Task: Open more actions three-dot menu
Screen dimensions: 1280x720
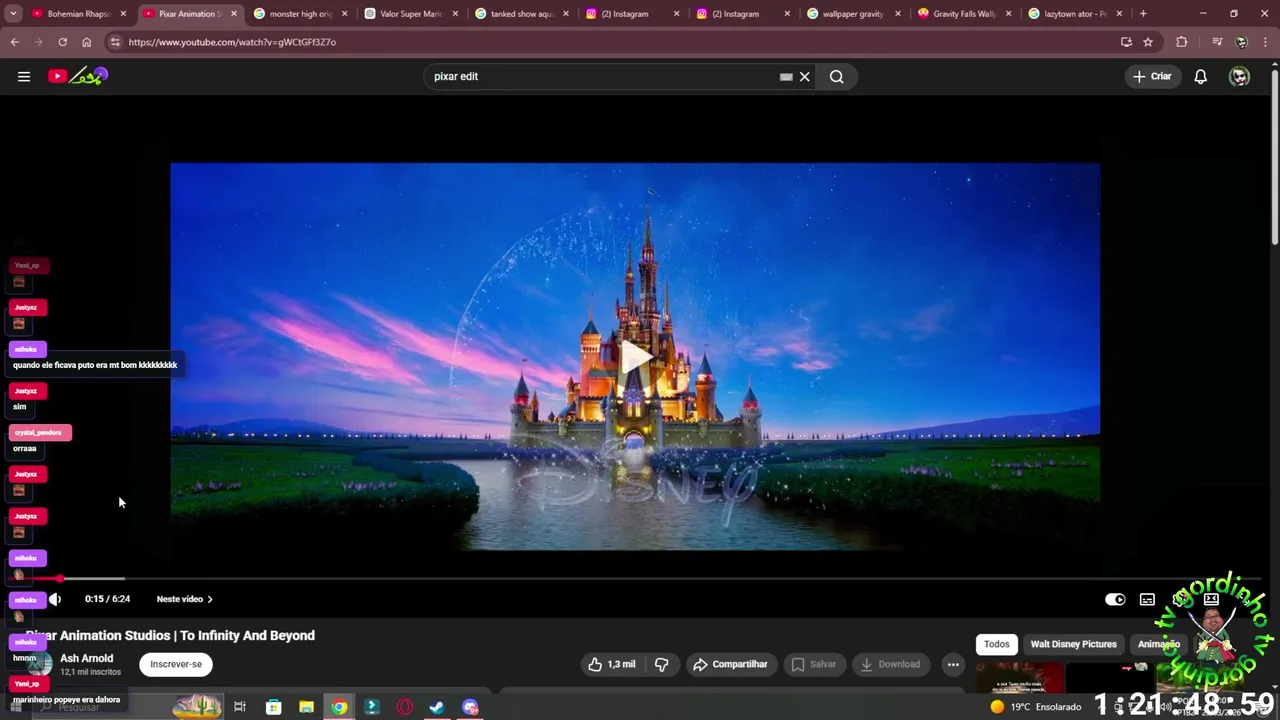Action: pos(953,664)
